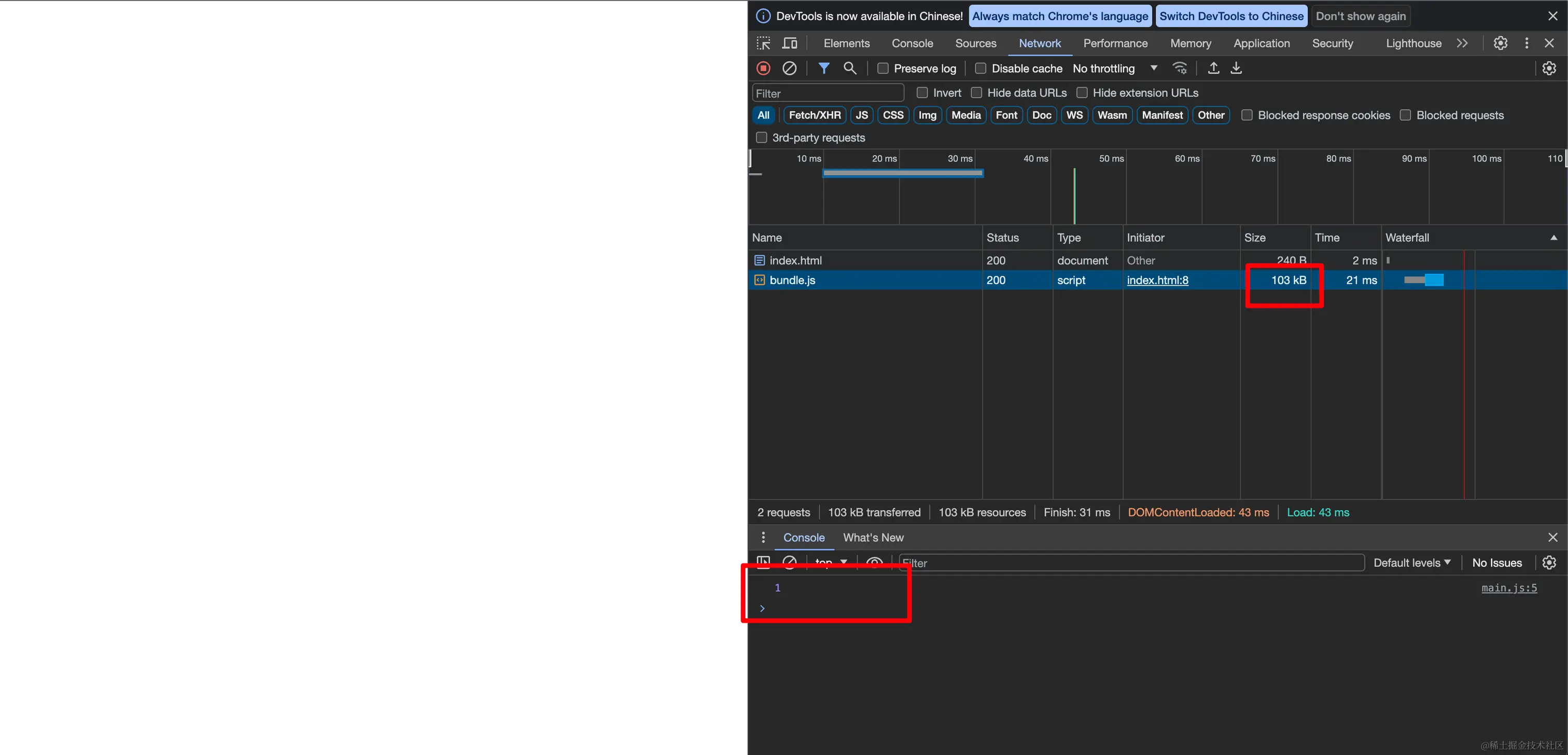Image resolution: width=1568 pixels, height=755 pixels.
Task: Toggle the console sidebar icon
Action: pyautogui.click(x=763, y=563)
